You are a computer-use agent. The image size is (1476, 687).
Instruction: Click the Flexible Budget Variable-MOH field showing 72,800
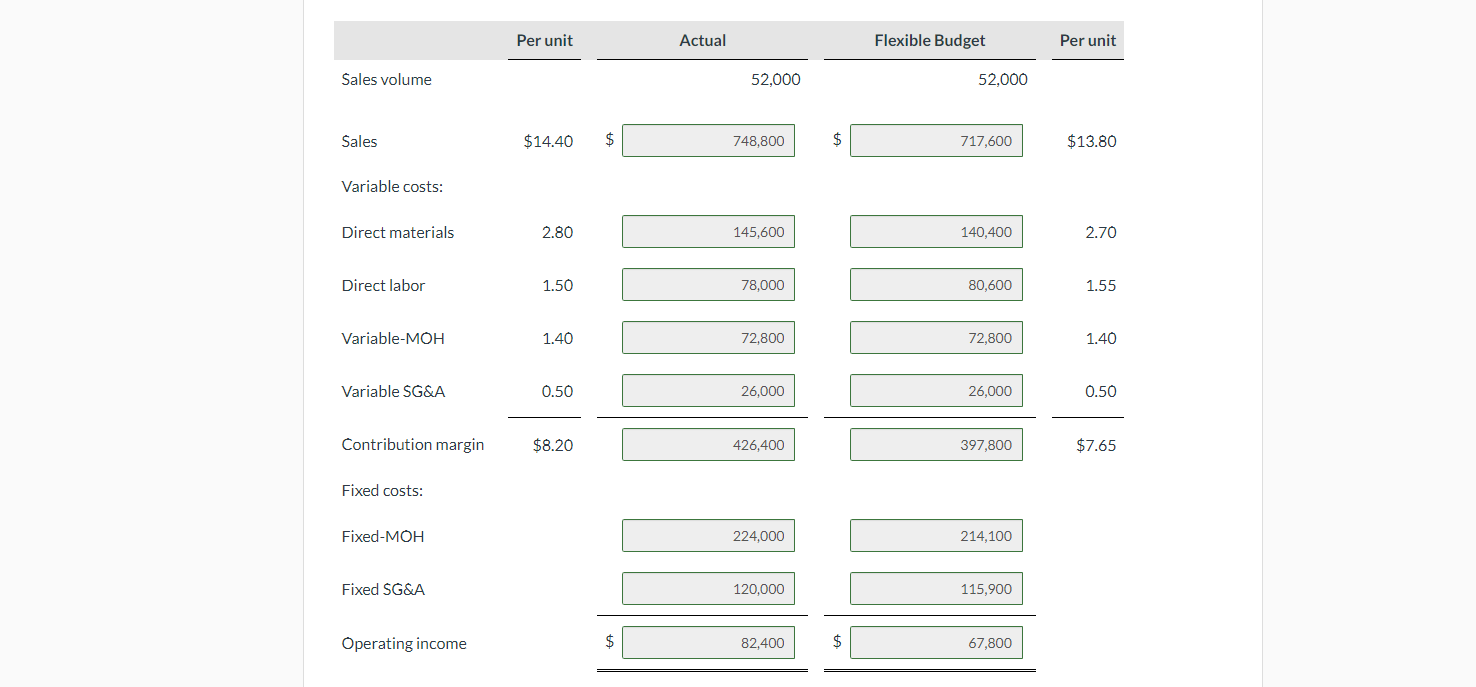[936, 337]
